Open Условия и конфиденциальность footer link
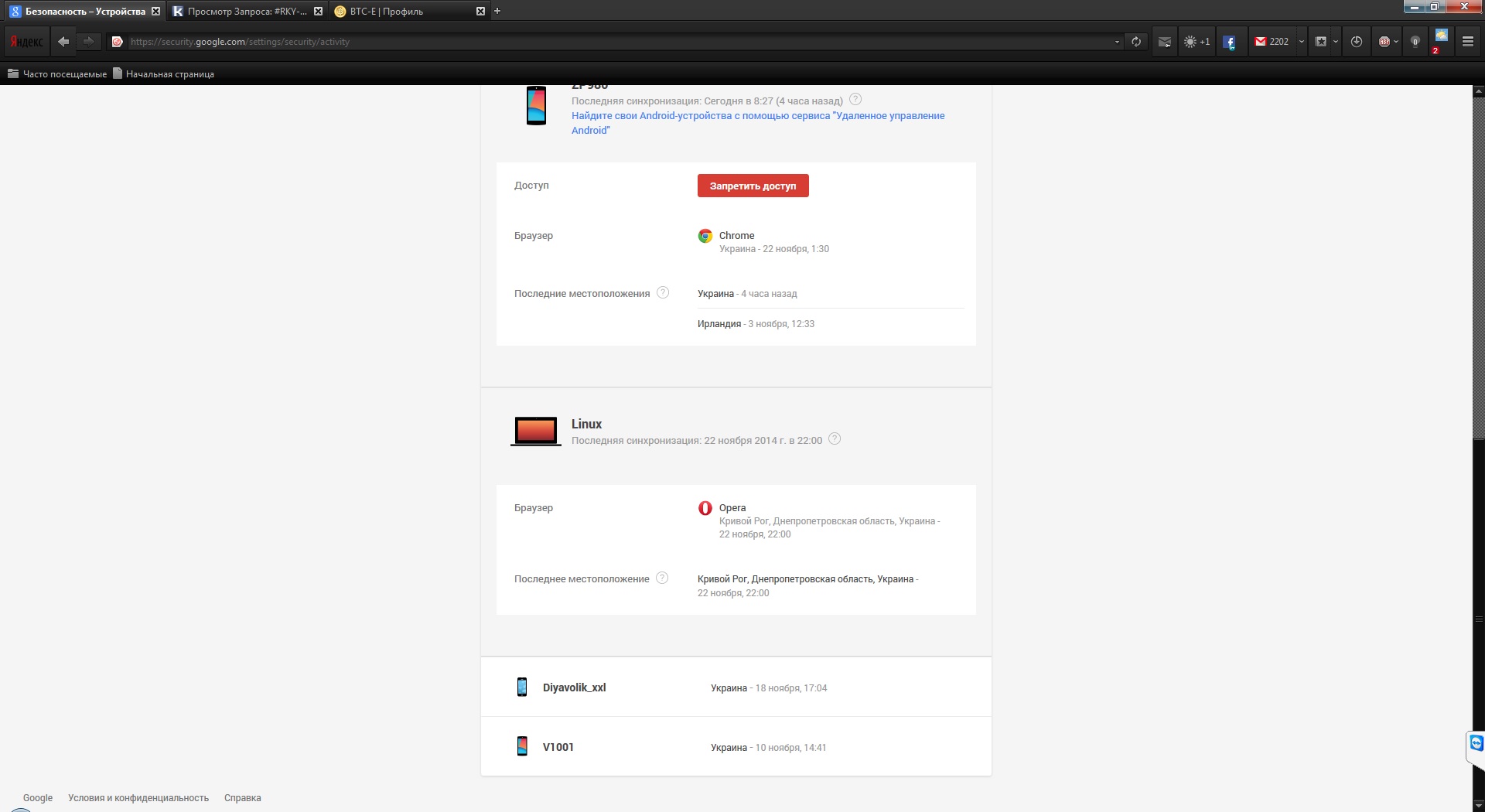The image size is (1485, 812). pyautogui.click(x=138, y=798)
